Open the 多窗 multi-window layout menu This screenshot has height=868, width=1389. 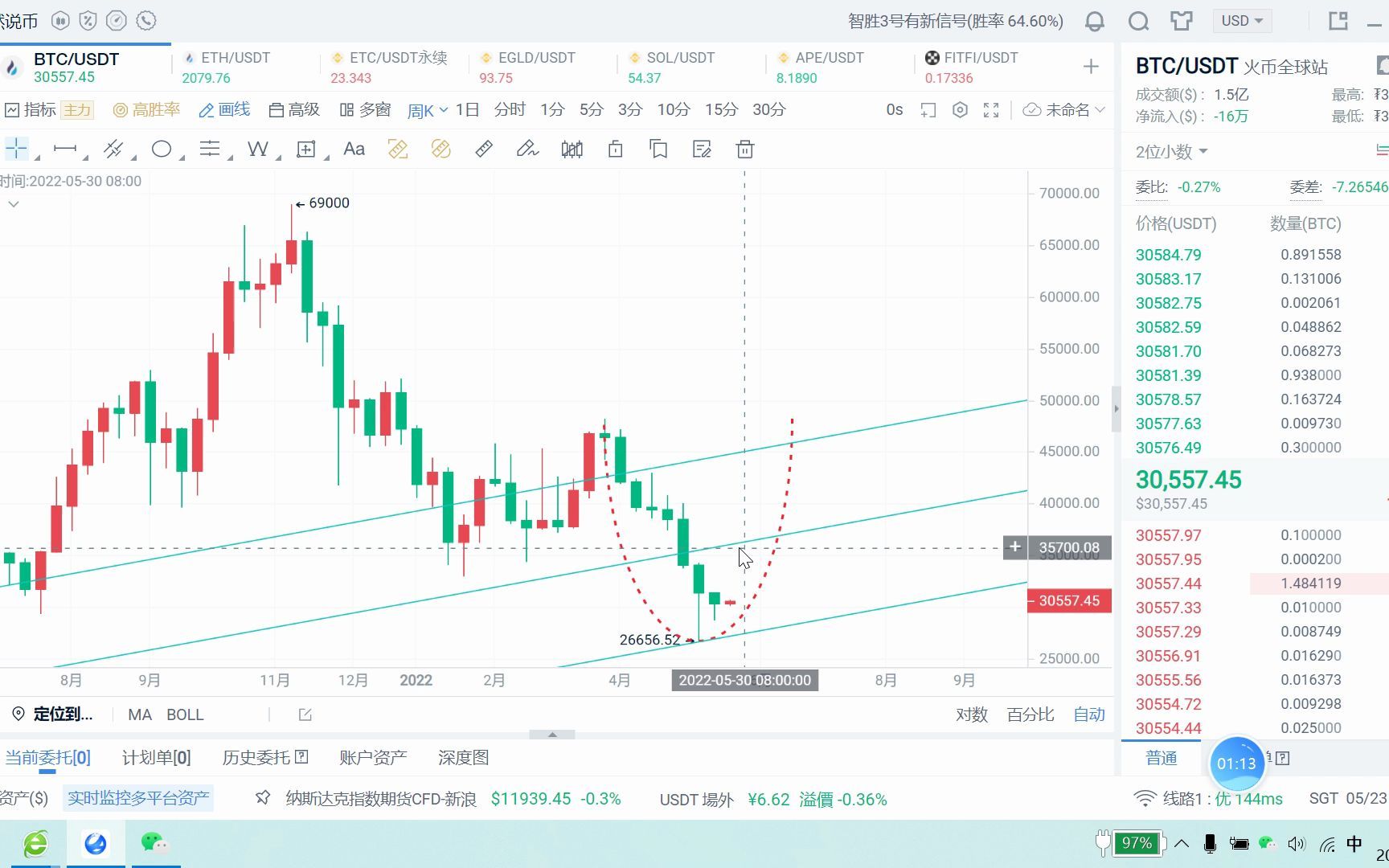(365, 110)
